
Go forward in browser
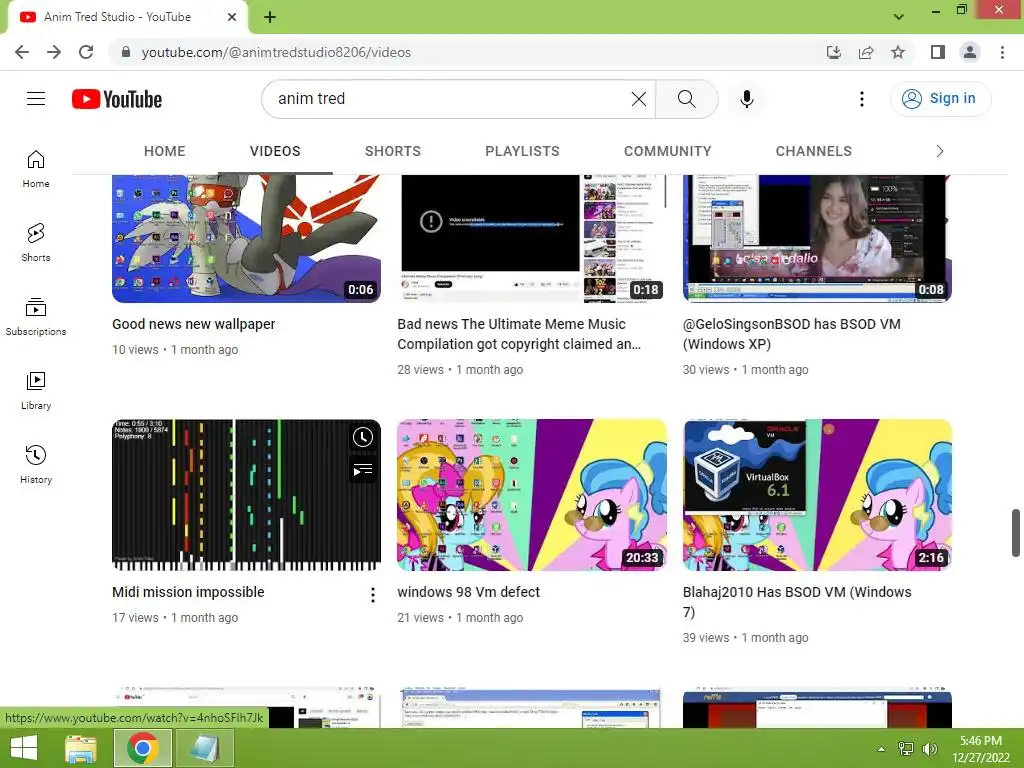[x=54, y=52]
